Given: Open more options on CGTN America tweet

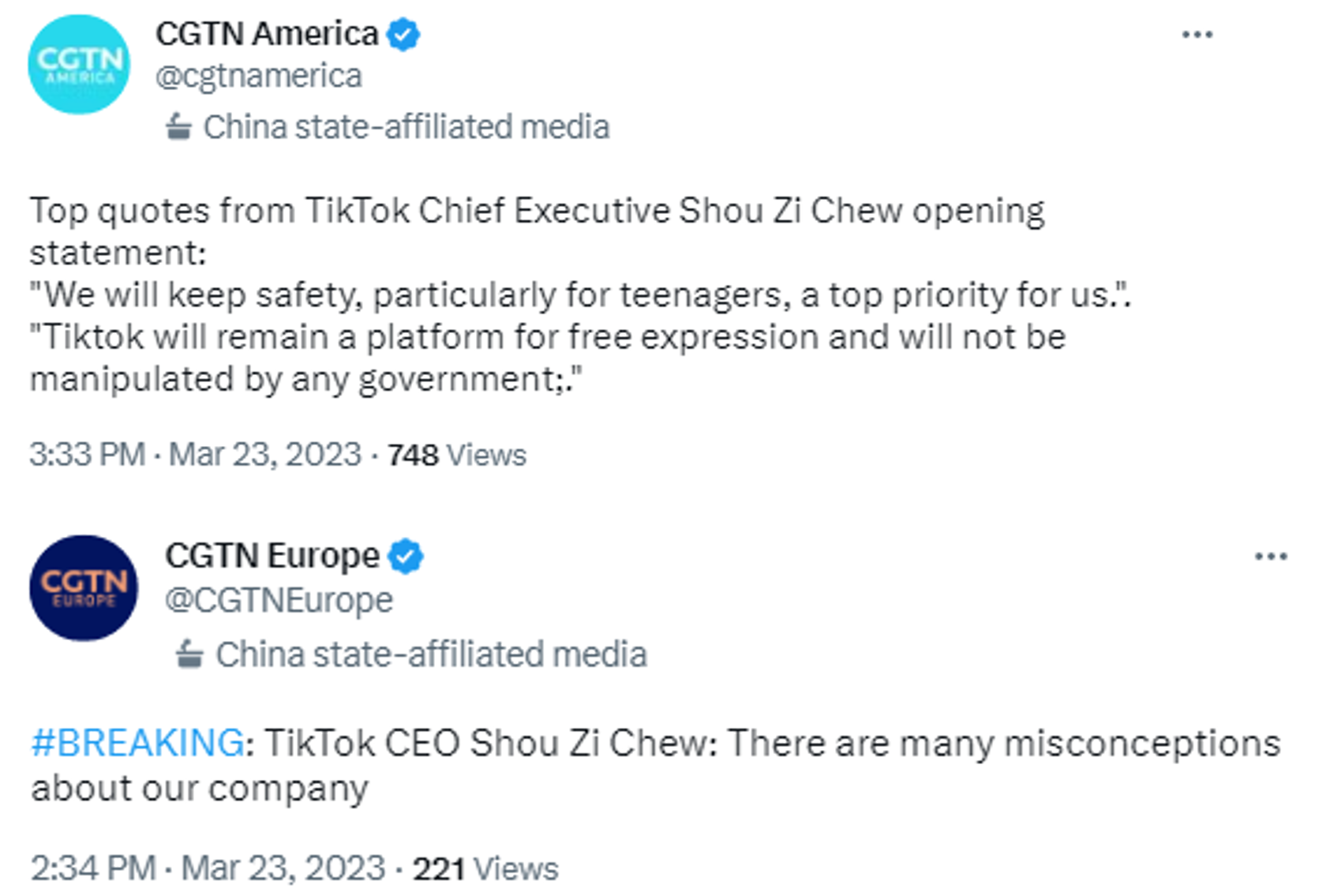Looking at the screenshot, I should [1197, 35].
